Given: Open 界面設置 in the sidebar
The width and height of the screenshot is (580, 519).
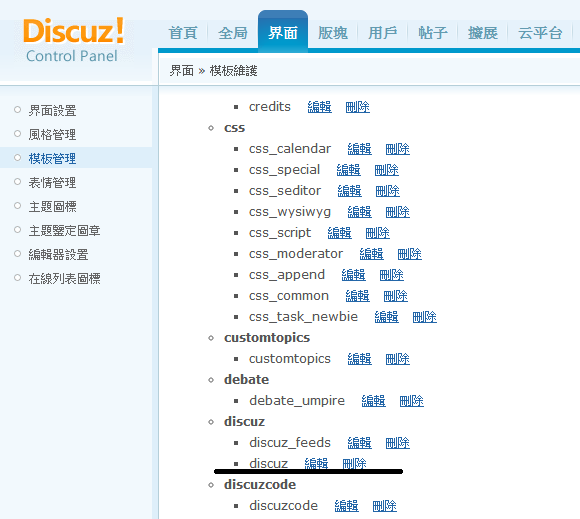Looking at the screenshot, I should (x=53, y=111).
